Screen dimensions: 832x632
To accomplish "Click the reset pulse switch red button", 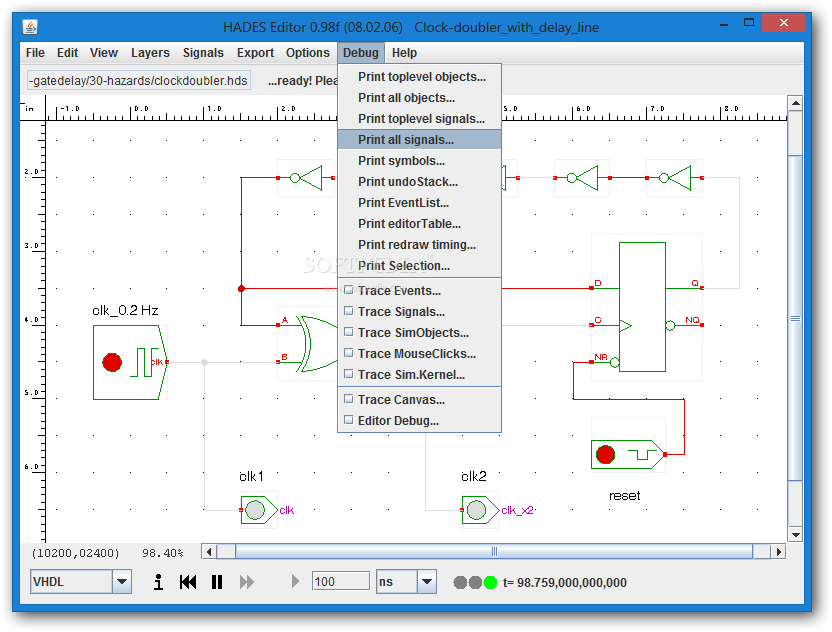I will (605, 455).
